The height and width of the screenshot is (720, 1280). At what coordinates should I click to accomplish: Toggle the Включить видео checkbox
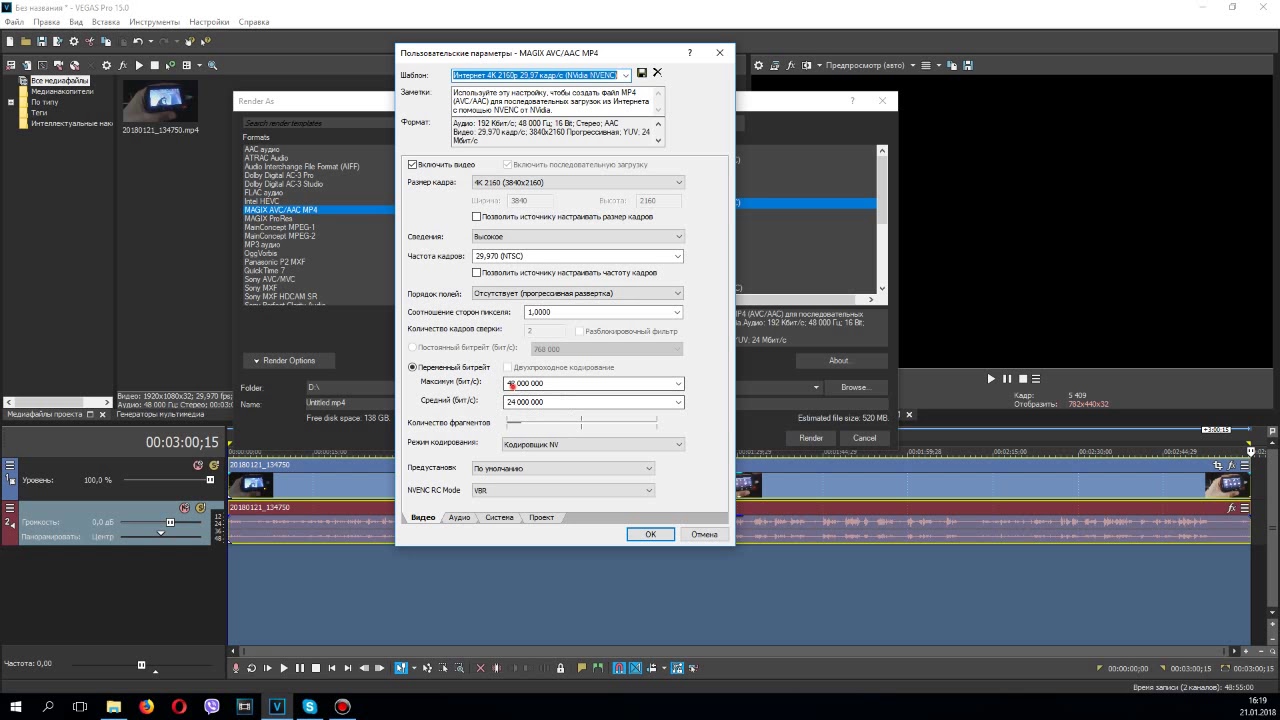coord(412,164)
